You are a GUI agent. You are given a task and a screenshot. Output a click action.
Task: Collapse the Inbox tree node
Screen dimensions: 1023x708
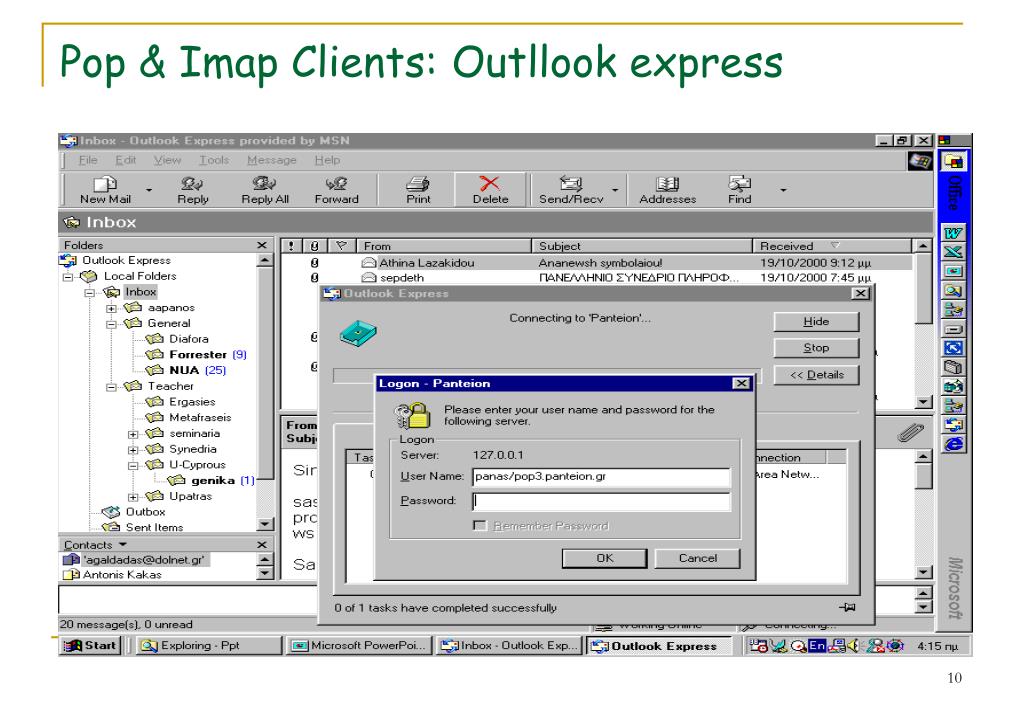(89, 292)
